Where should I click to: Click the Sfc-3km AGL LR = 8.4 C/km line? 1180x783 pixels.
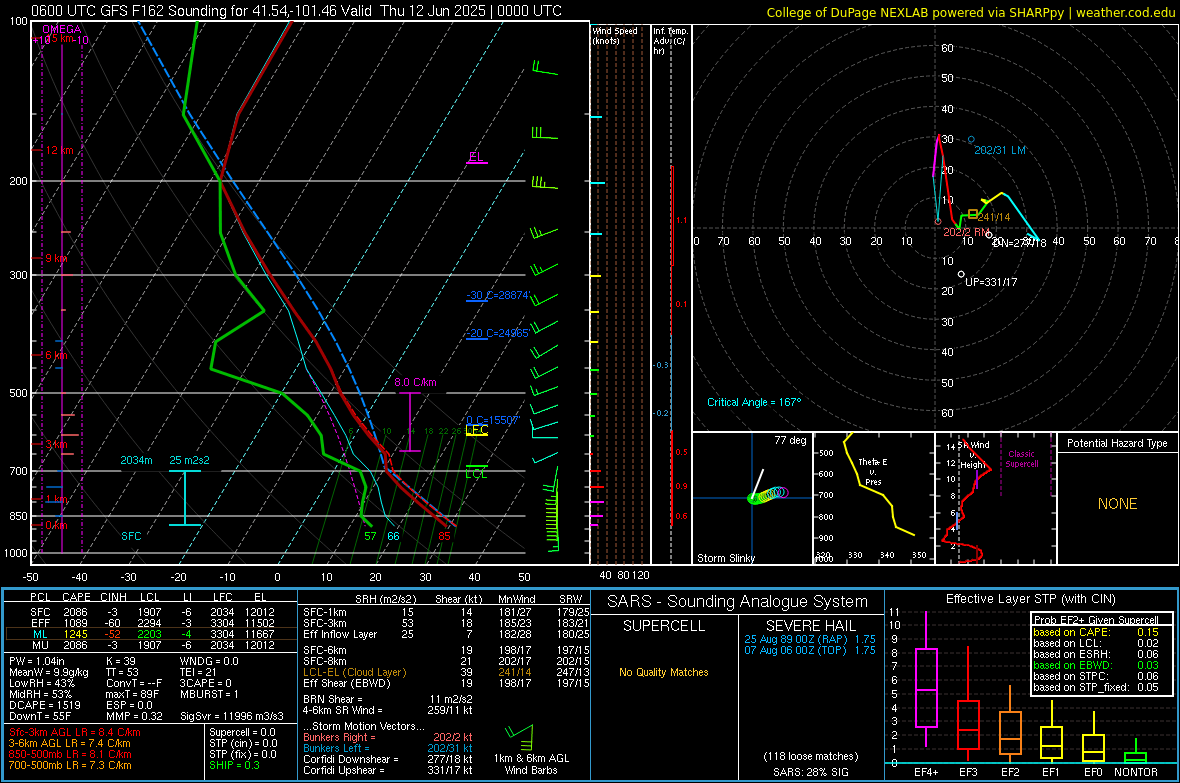[75, 732]
